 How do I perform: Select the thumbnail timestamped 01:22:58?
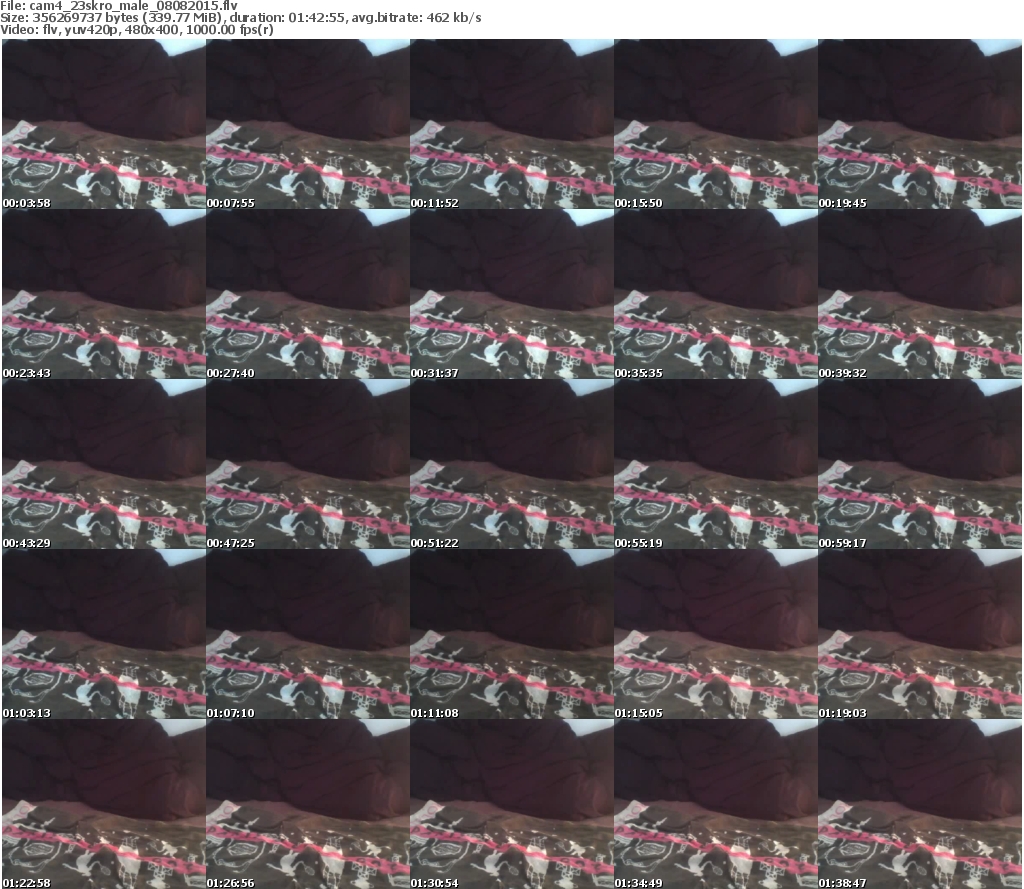[104, 803]
